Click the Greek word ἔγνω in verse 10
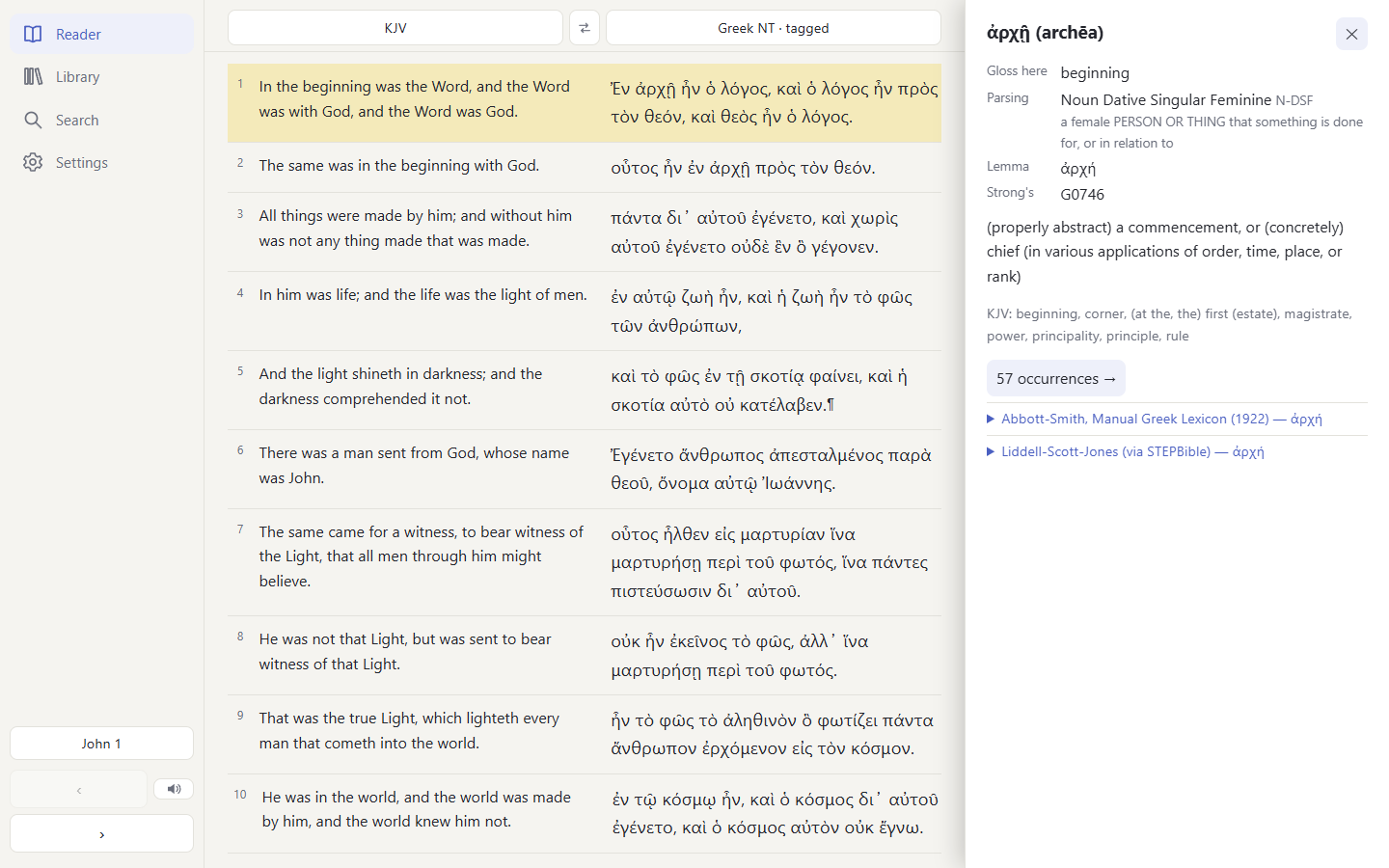This screenshot has height=868, width=1389. coord(901,827)
